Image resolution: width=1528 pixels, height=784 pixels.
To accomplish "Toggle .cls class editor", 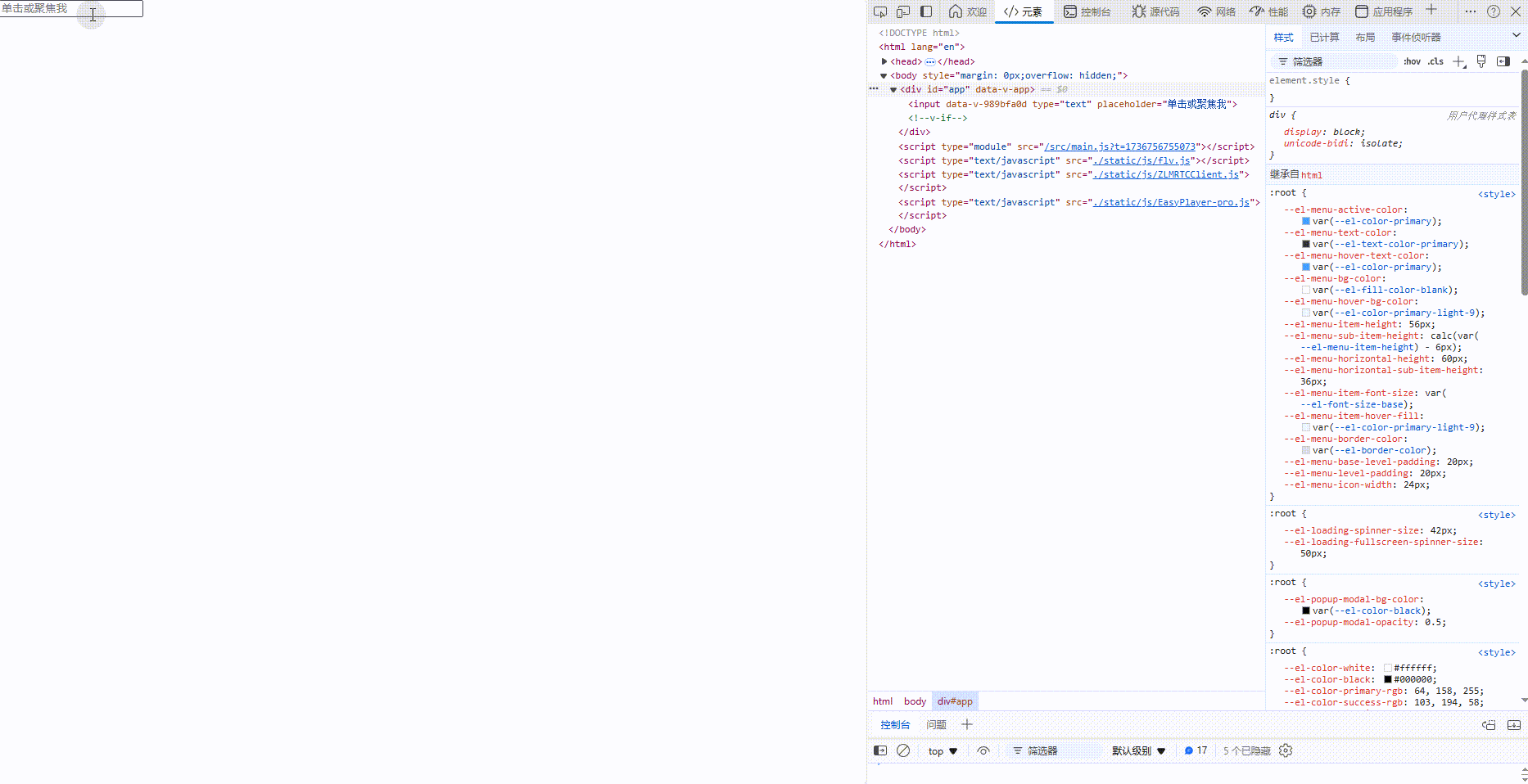I will coord(1435,61).
